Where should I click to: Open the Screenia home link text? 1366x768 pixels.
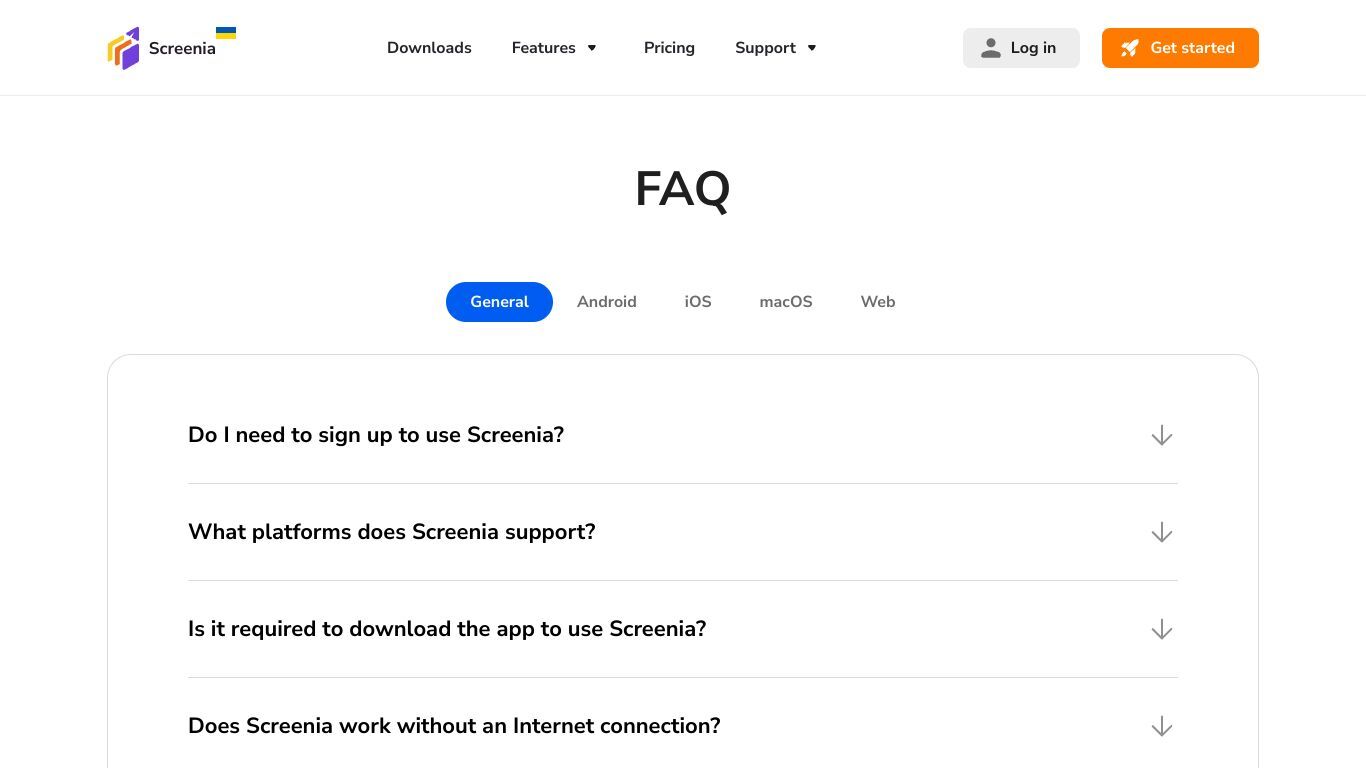tap(182, 48)
